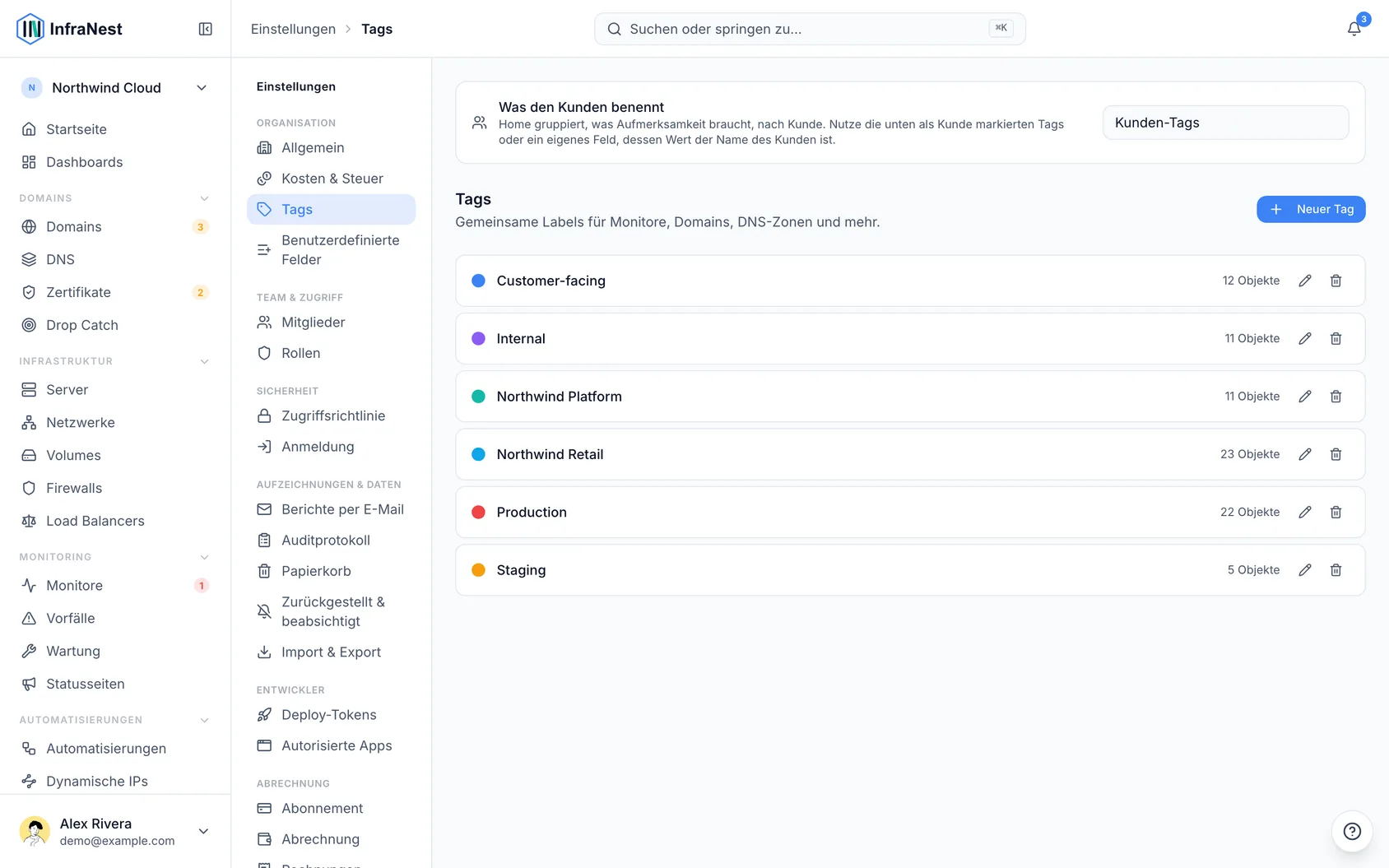
Task: Open Deploy-Tokens settings
Action: 331,715
